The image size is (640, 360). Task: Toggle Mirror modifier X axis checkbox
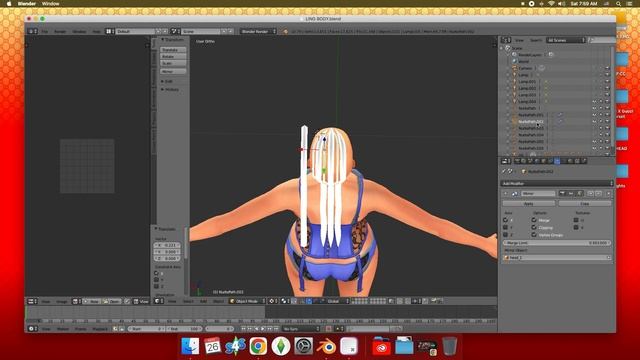coord(506,220)
